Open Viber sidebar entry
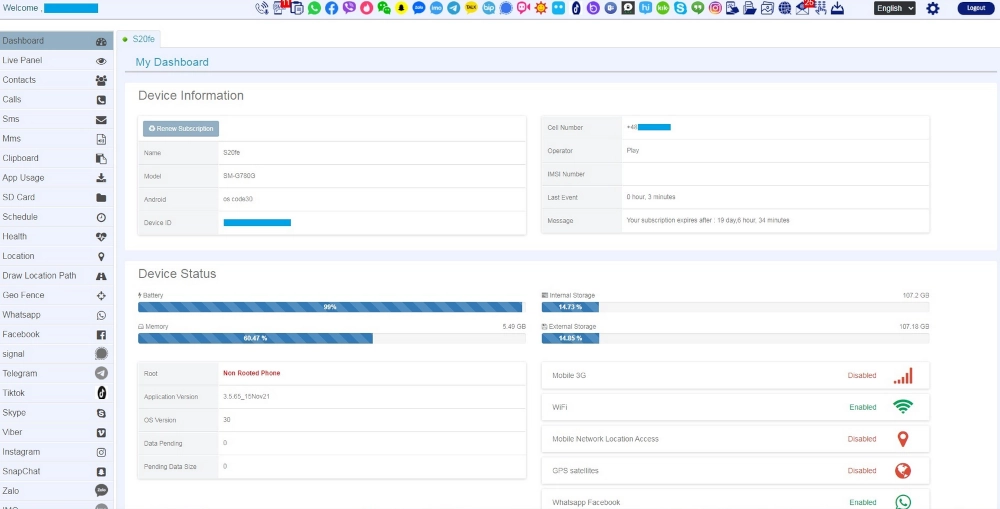This screenshot has height=509, width=1000. tap(57, 432)
